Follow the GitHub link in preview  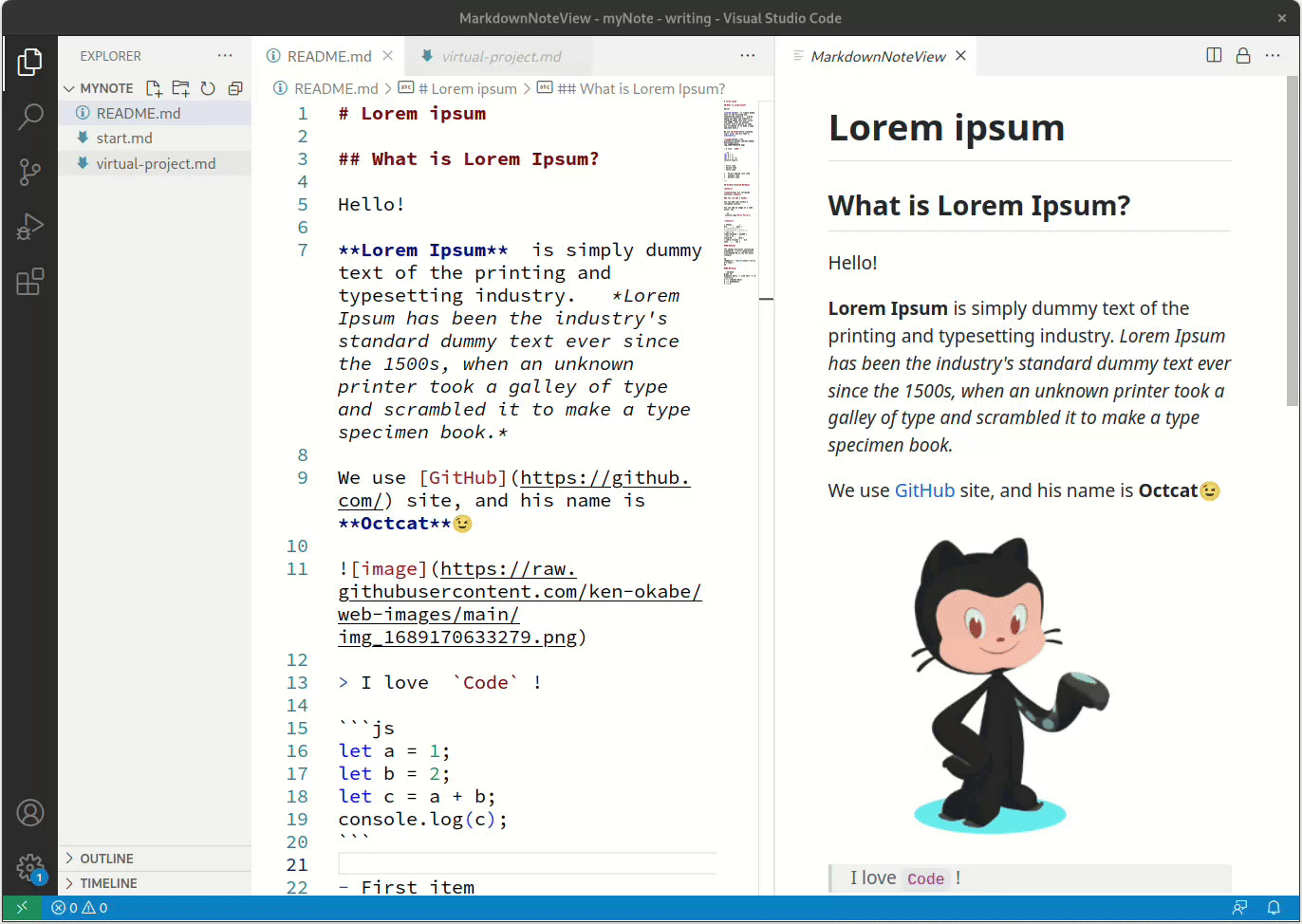[924, 490]
